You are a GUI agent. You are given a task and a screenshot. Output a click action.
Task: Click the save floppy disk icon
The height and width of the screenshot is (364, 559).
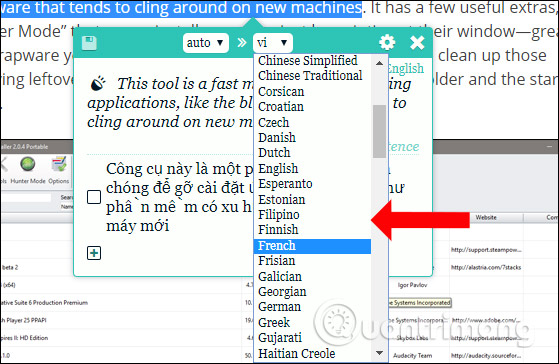(x=89, y=43)
